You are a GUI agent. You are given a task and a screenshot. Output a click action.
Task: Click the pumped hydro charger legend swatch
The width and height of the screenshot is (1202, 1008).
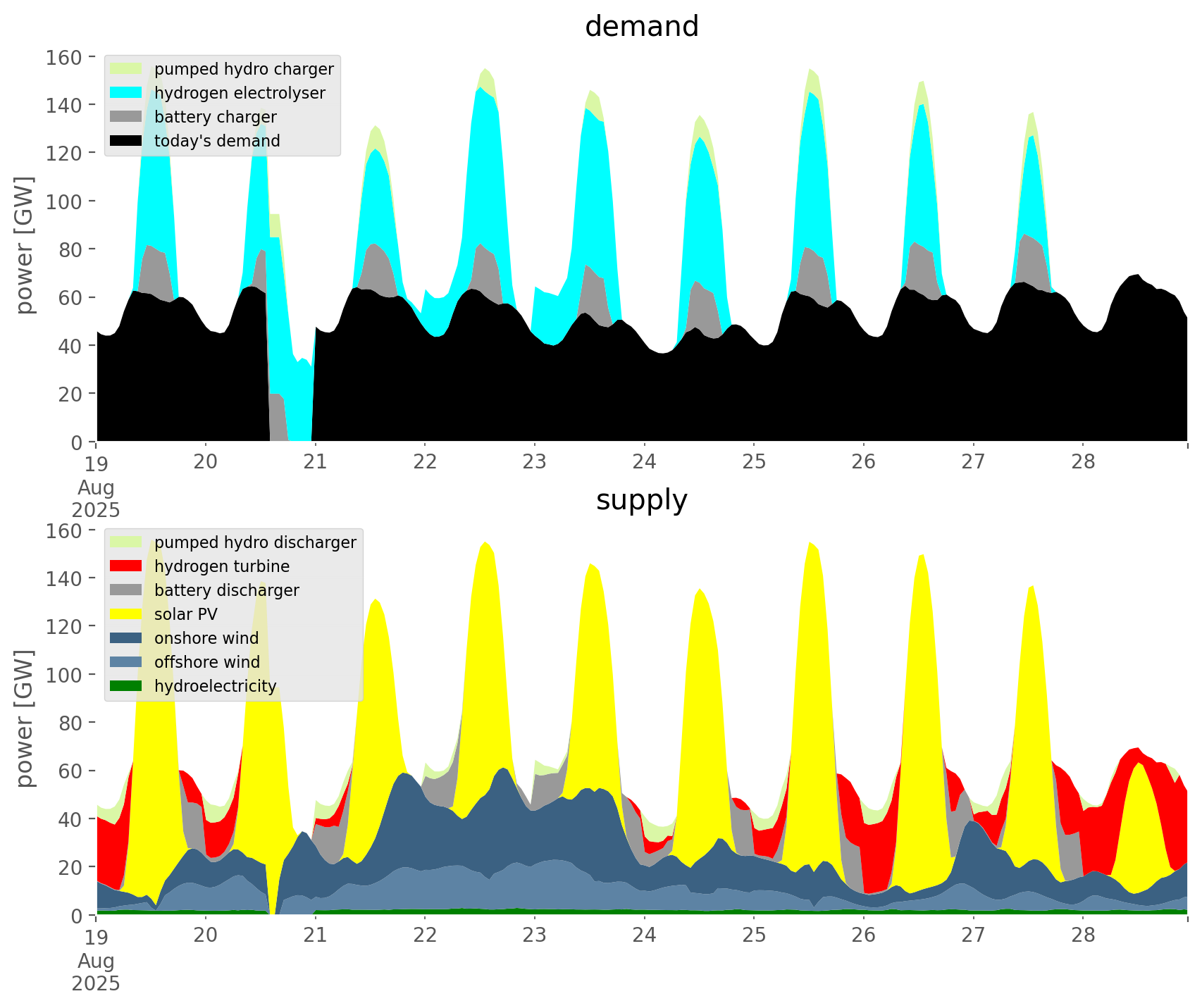click(126, 69)
